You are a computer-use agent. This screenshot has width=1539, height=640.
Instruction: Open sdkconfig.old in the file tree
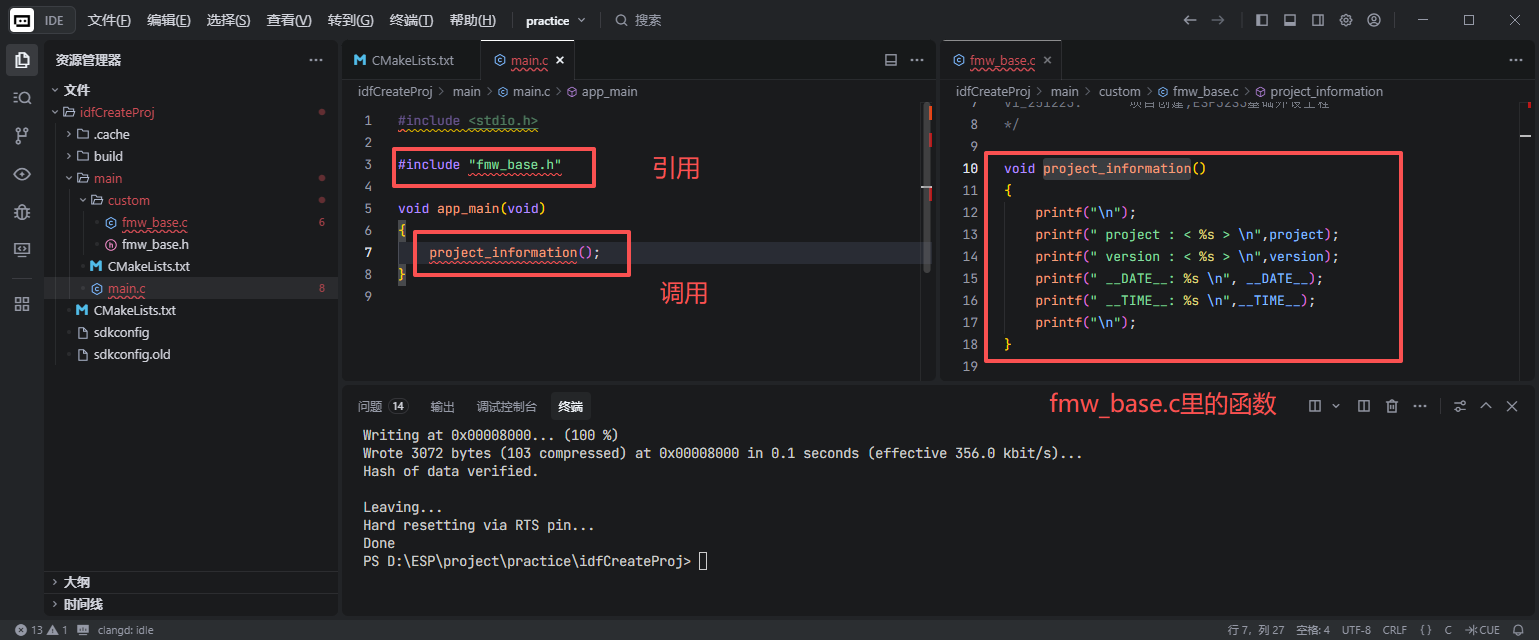(132, 354)
